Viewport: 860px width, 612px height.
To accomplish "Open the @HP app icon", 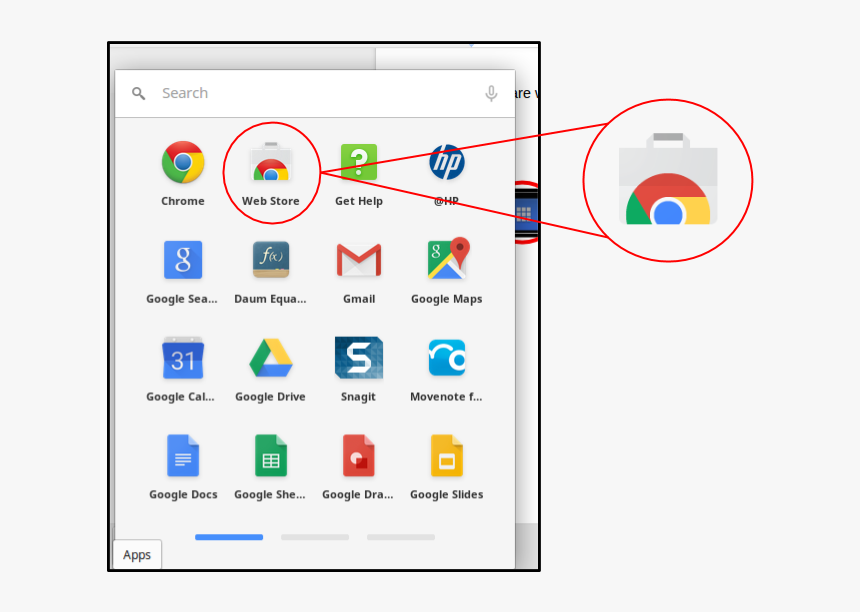I will 447,162.
